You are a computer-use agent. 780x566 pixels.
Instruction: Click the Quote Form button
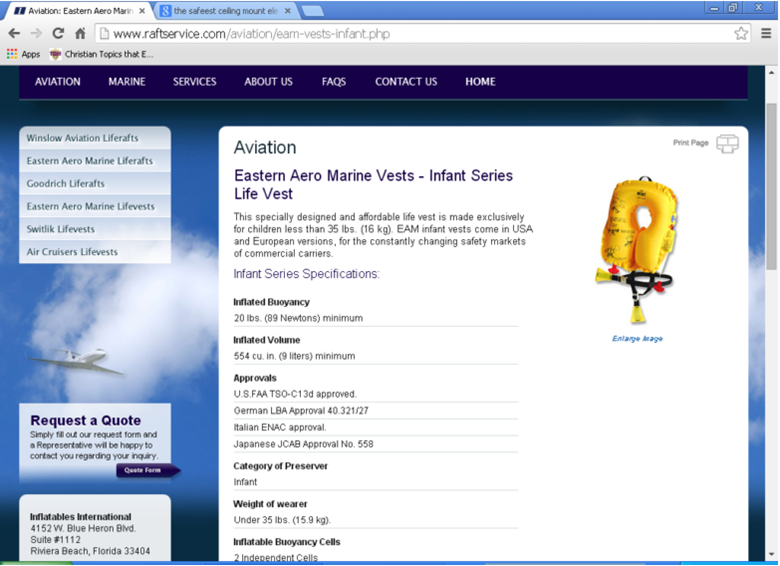pyautogui.click(x=147, y=470)
